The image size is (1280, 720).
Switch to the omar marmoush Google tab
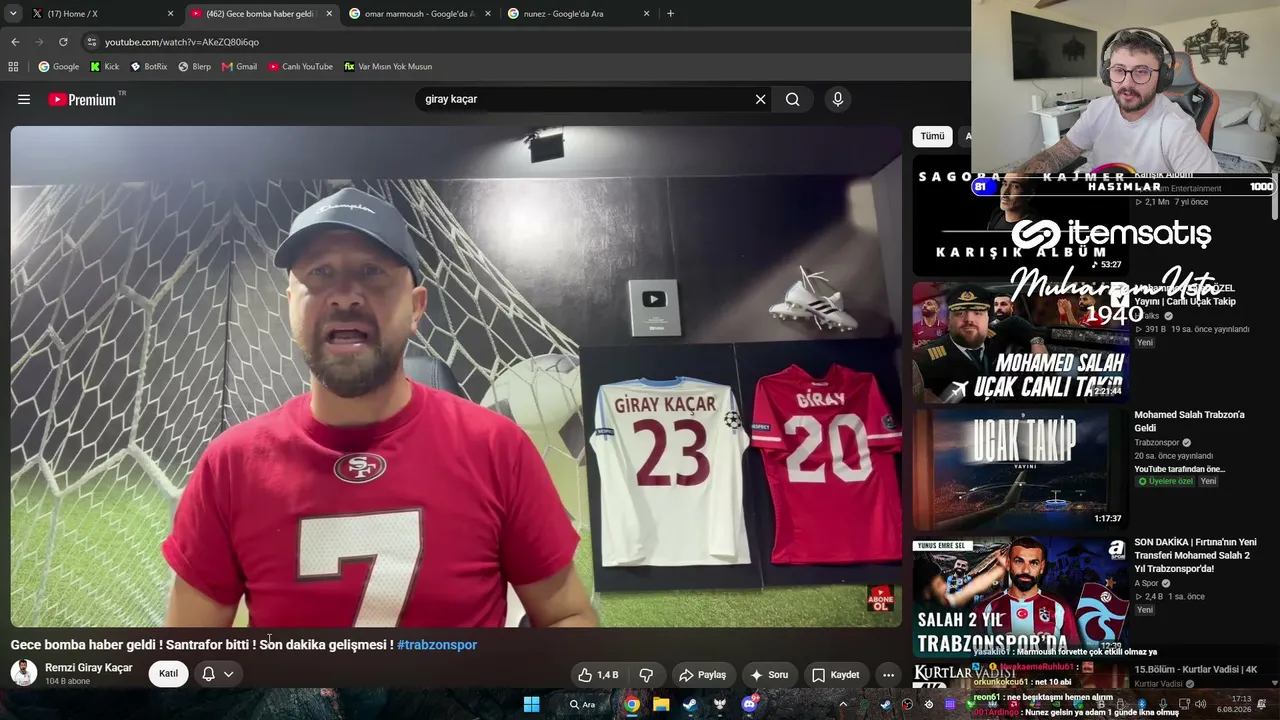(x=419, y=14)
